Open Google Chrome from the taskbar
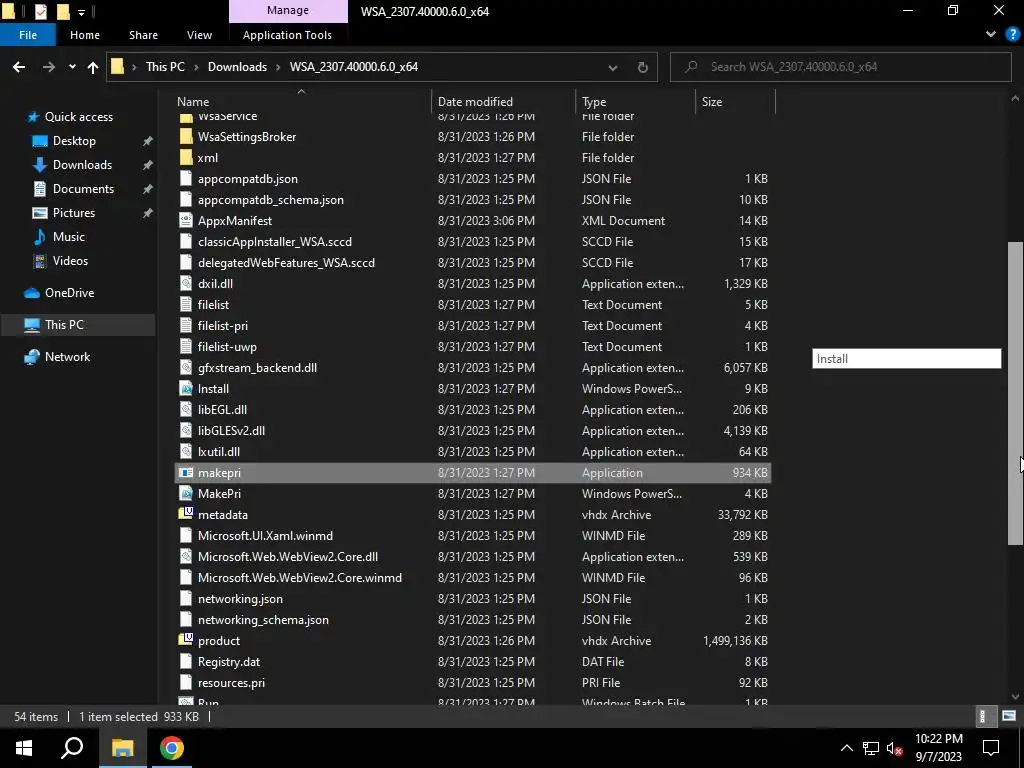 [172, 748]
